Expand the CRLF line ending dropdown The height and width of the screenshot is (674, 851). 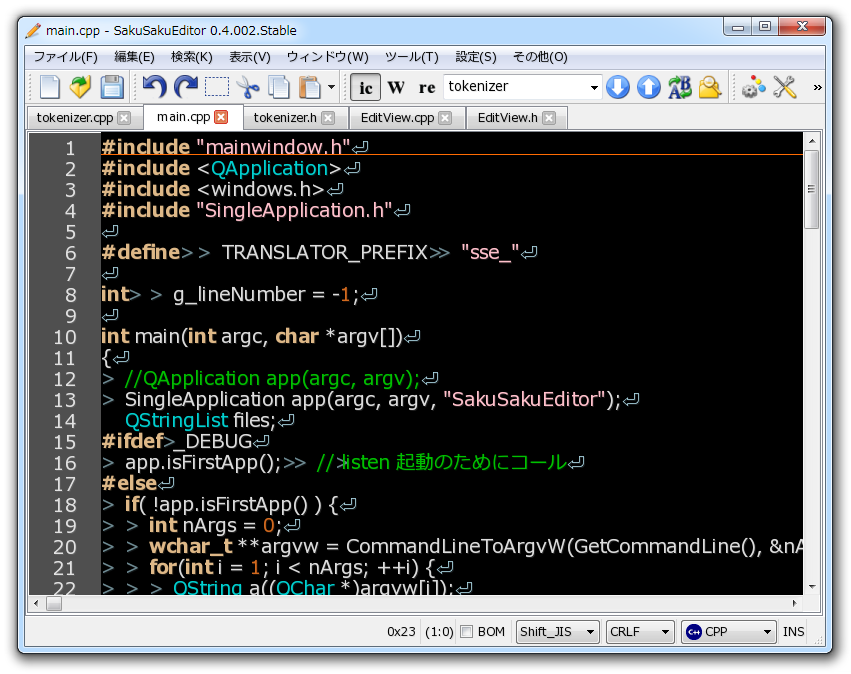[x=640, y=632]
